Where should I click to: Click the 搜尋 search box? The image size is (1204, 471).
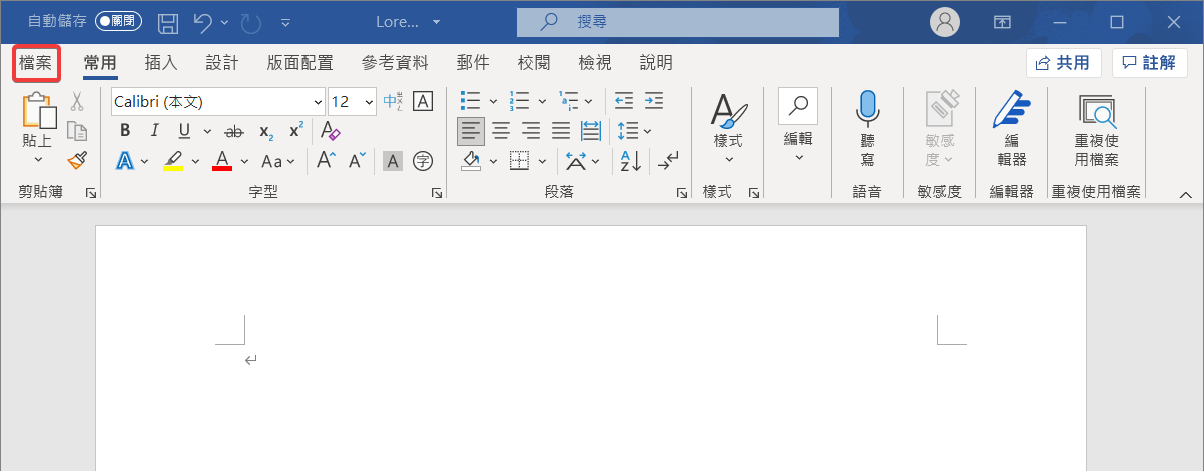pyautogui.click(x=677, y=22)
